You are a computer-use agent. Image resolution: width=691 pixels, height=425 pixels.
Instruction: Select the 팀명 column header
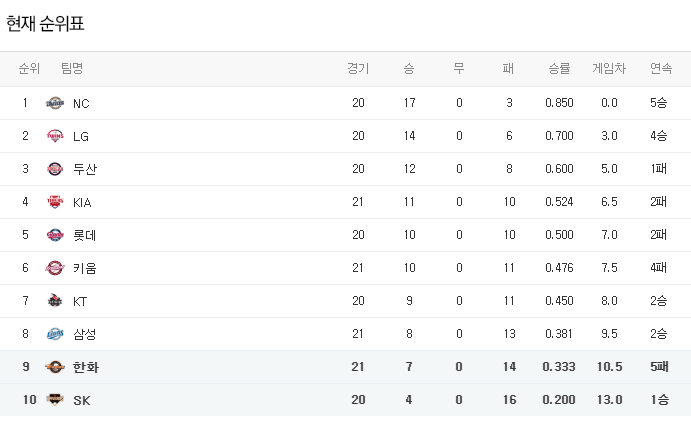pos(72,69)
